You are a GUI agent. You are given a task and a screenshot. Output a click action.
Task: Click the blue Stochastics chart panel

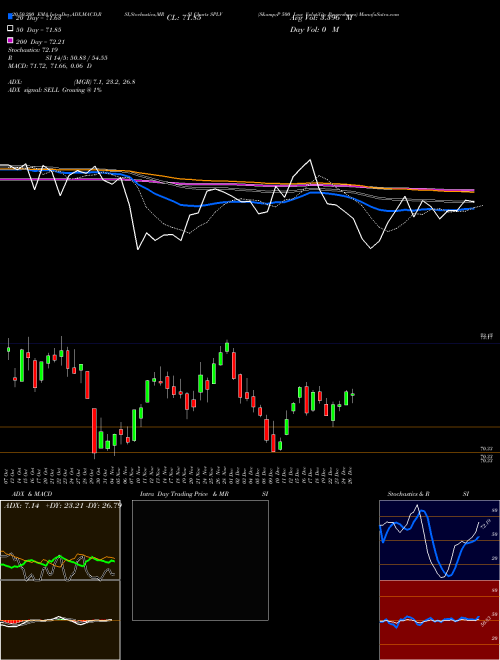click(x=439, y=540)
